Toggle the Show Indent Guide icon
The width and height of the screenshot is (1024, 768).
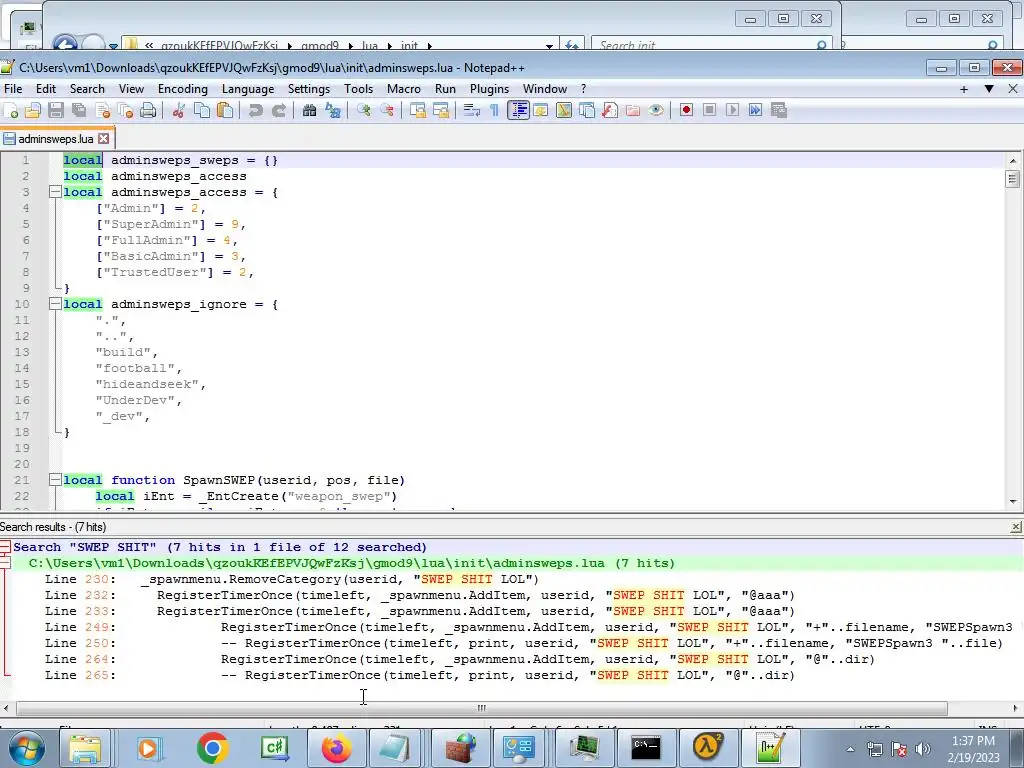tap(519, 110)
